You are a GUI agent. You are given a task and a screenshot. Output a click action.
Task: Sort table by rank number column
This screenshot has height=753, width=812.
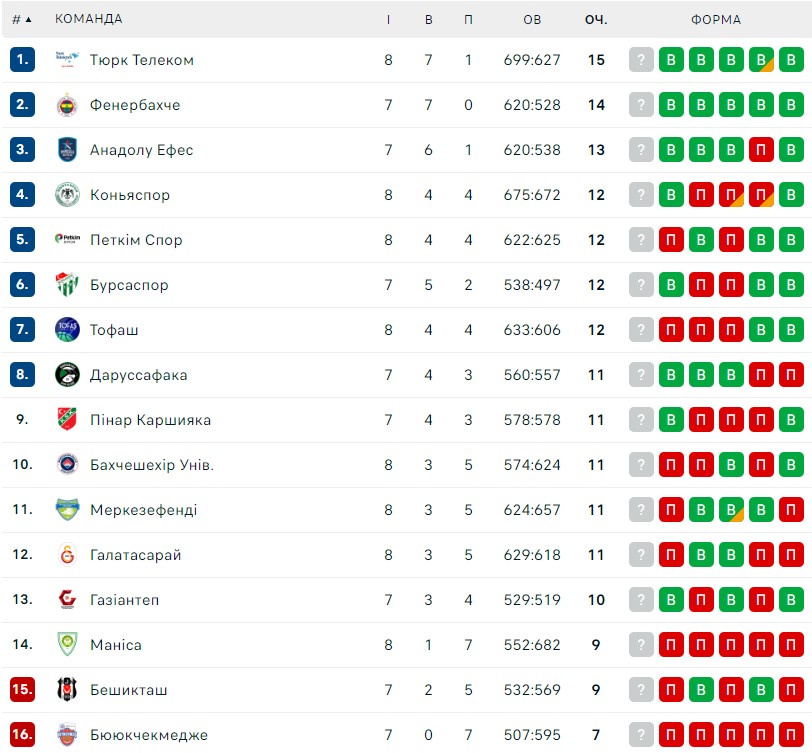point(21,20)
